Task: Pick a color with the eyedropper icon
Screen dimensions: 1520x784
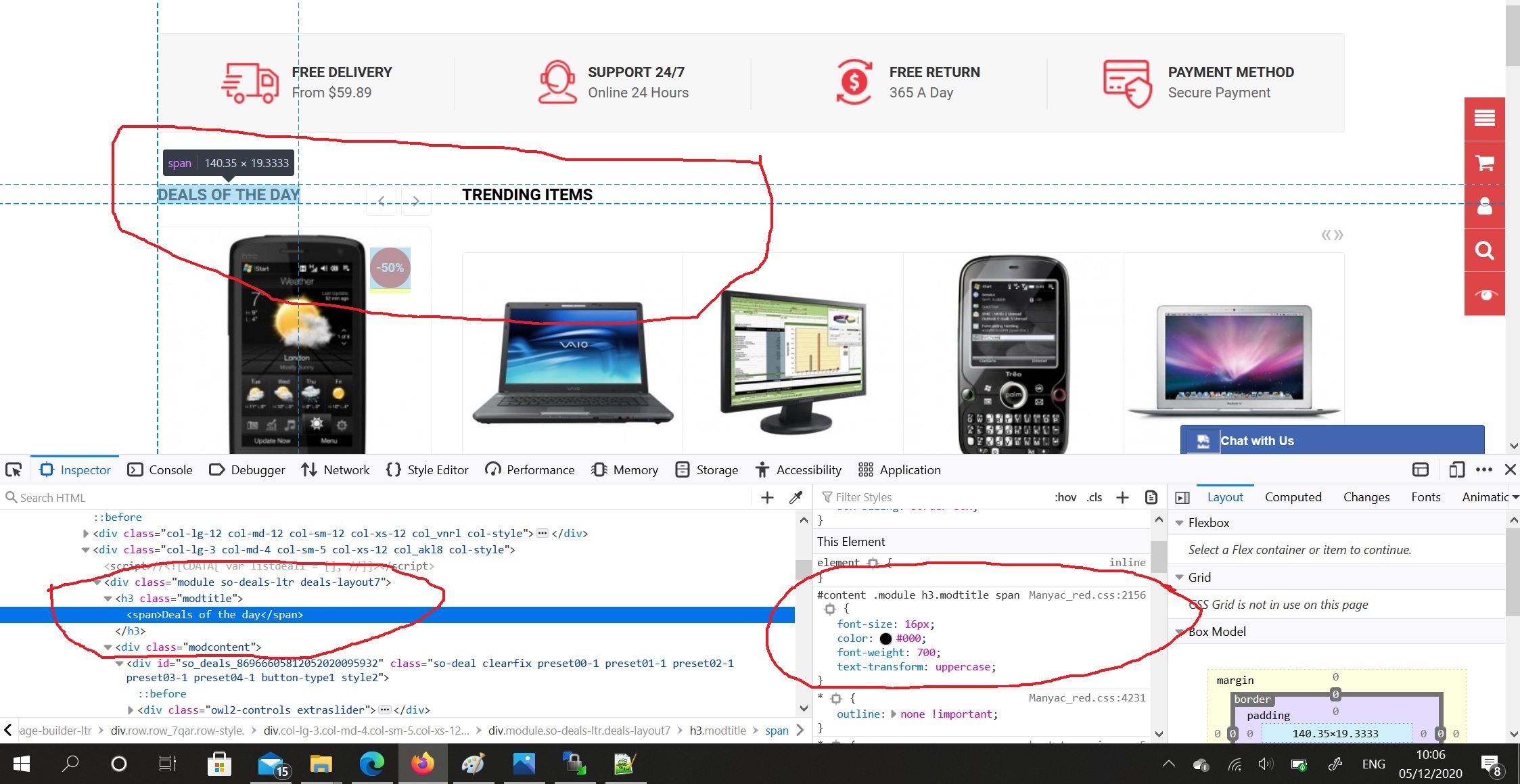Action: pos(796,497)
